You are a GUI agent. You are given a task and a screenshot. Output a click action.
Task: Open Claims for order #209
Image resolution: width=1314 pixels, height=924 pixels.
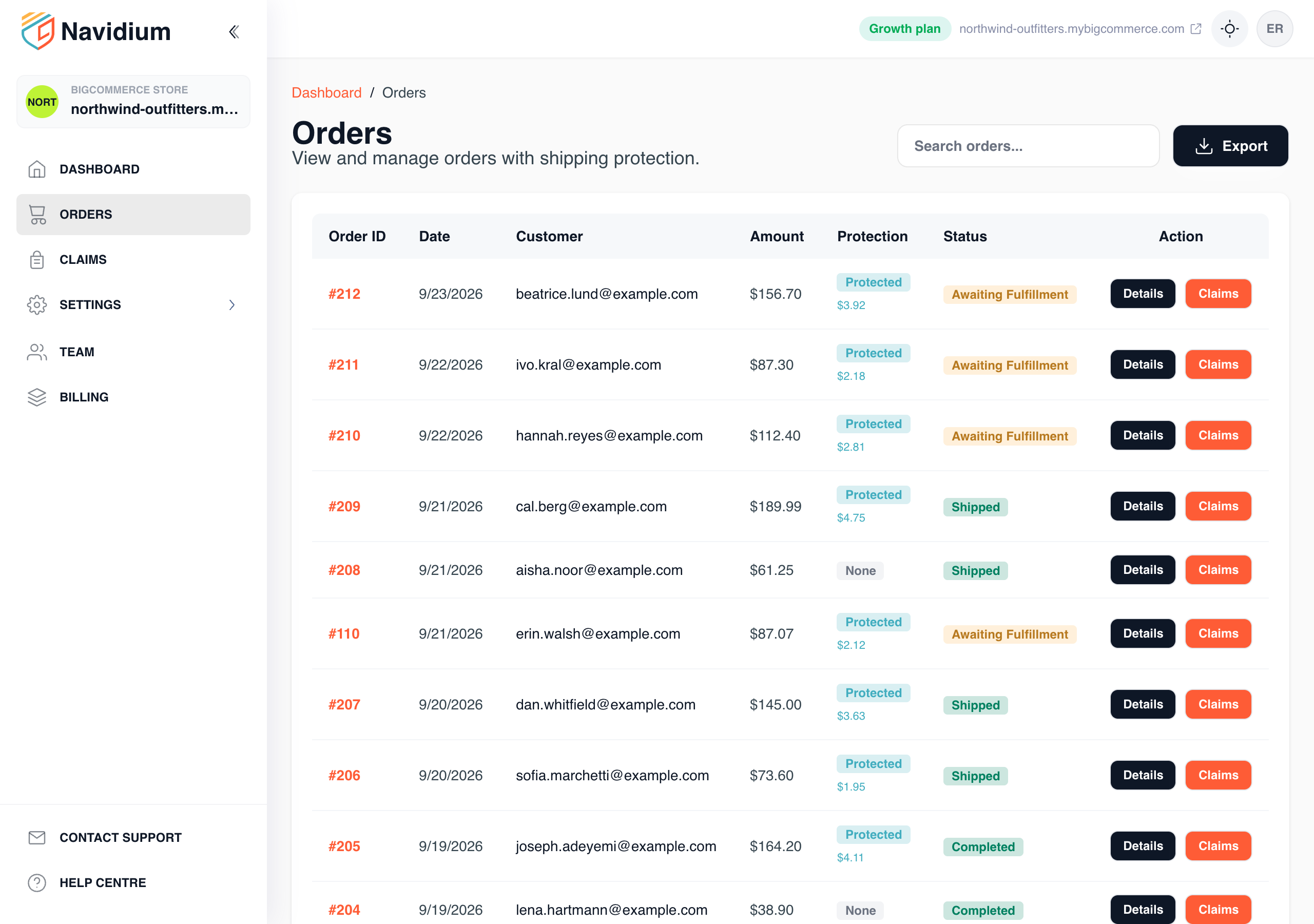click(x=1219, y=506)
